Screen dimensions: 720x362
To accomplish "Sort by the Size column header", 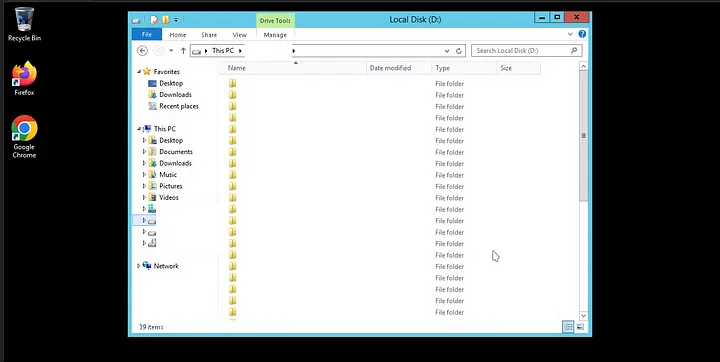I will tap(519, 68).
